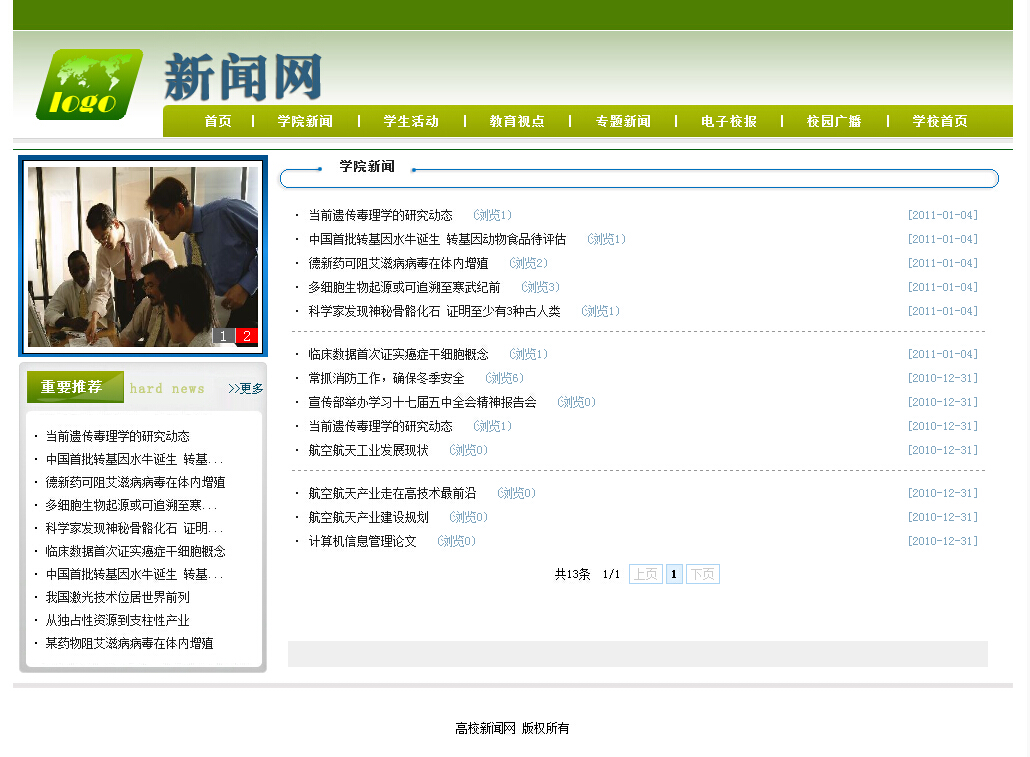Screen dimensions: 1030x757
Task: Open main article 中国首批转基因水牛诞生 转基因动物食品待评估
Action: (437, 239)
